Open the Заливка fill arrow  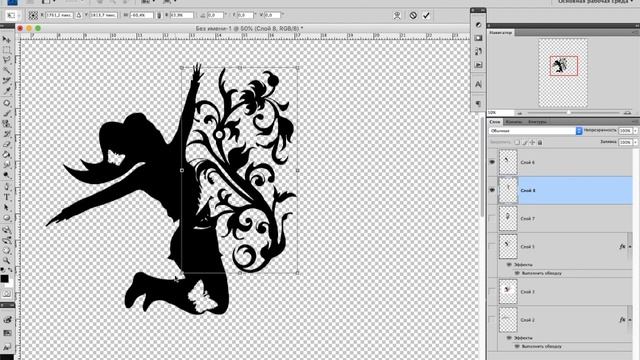point(635,142)
